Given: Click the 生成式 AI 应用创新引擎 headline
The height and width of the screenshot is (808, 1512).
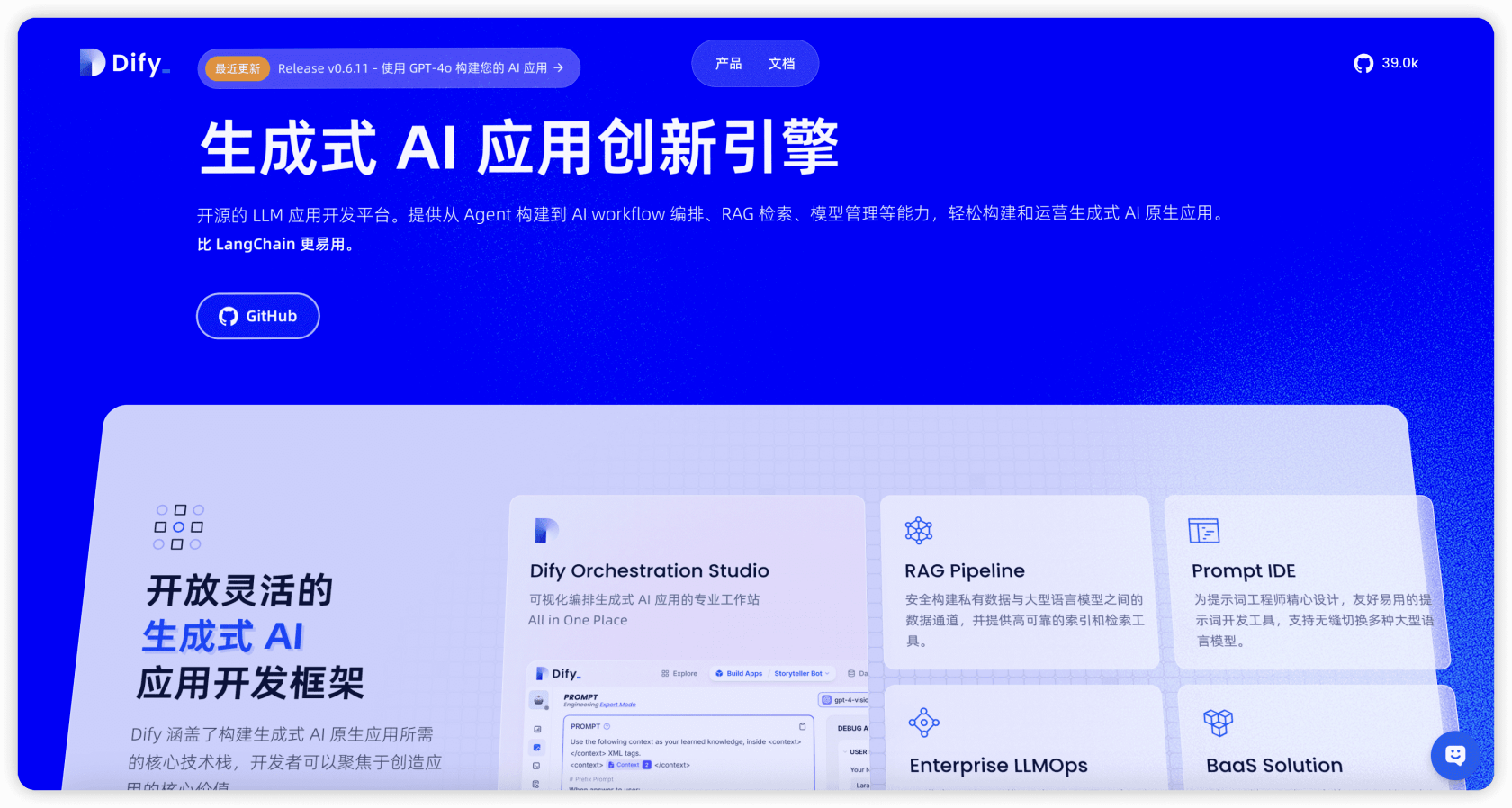Looking at the screenshot, I should 518,147.
